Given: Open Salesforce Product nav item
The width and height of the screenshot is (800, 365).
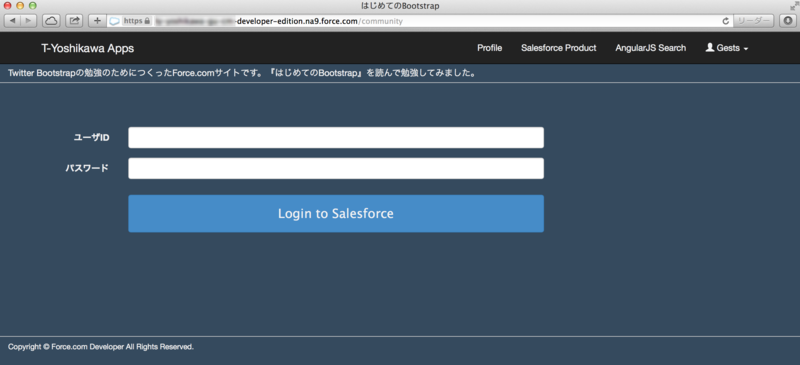Looking at the screenshot, I should [x=559, y=48].
